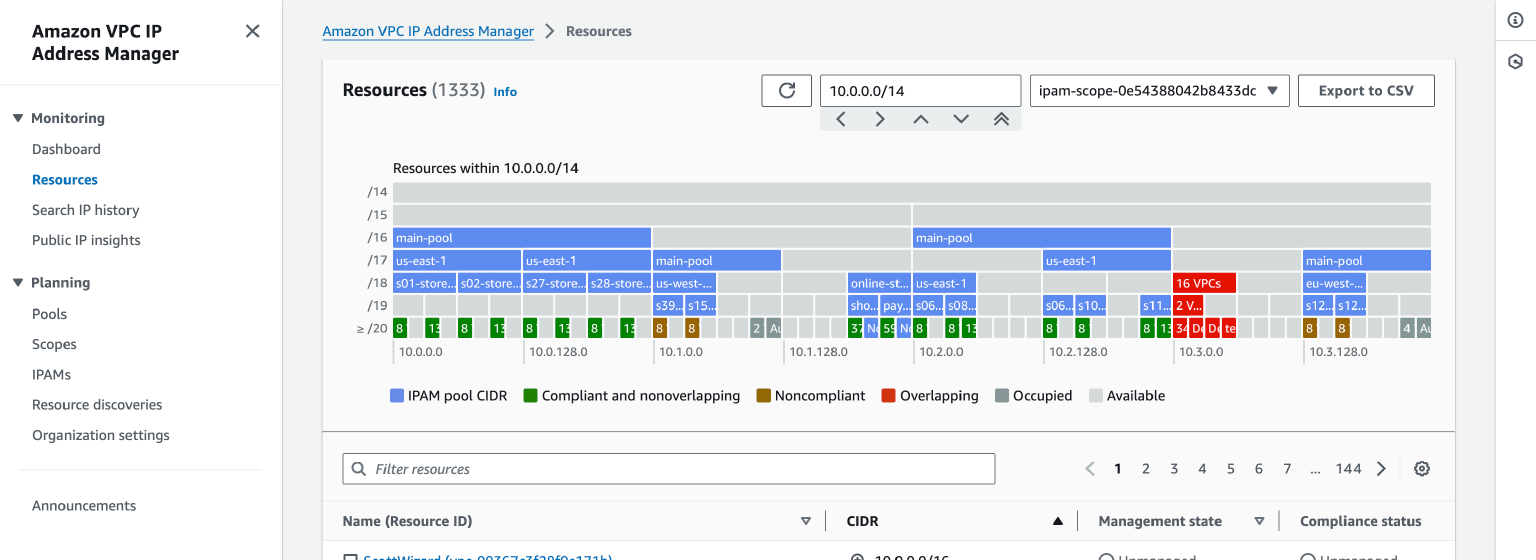Sort by Management state column
The height and width of the screenshot is (560, 1536).
(x=1259, y=521)
